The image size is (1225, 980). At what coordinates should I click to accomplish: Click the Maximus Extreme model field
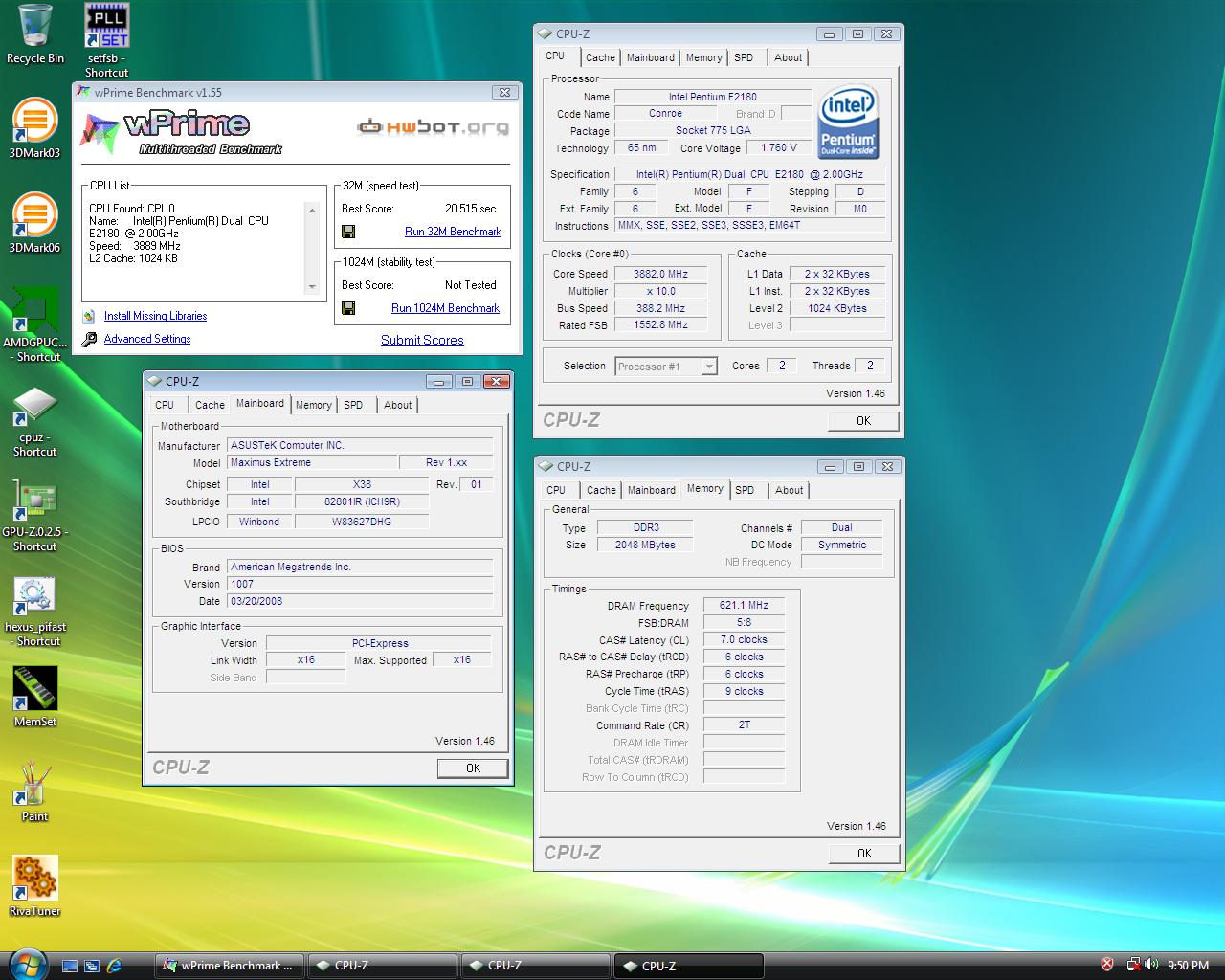(311, 462)
